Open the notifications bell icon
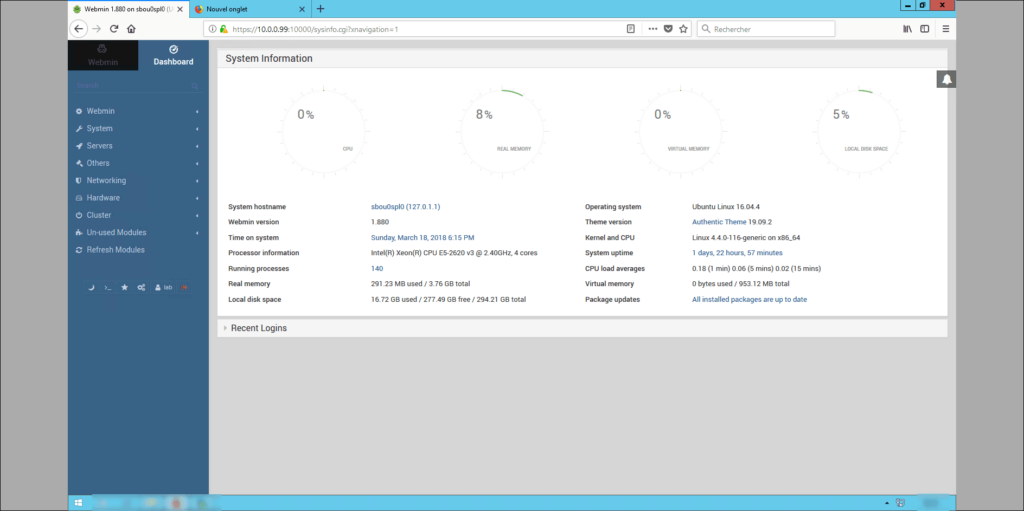Image resolution: width=1024 pixels, height=511 pixels. pos(946,79)
